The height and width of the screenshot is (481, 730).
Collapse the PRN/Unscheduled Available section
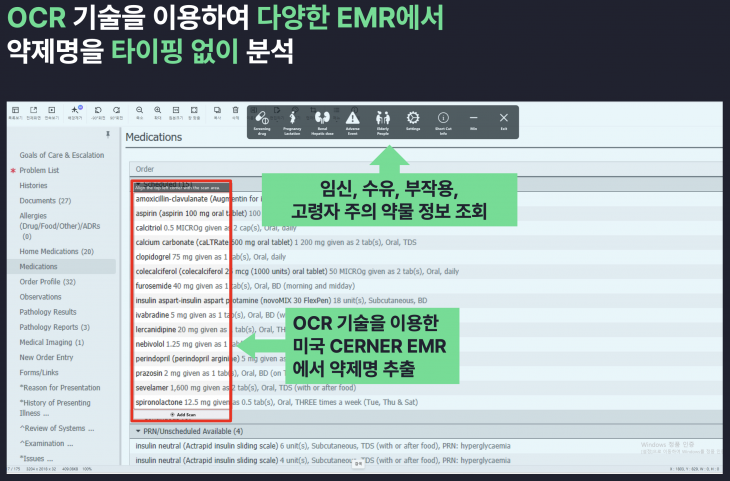coord(138,431)
